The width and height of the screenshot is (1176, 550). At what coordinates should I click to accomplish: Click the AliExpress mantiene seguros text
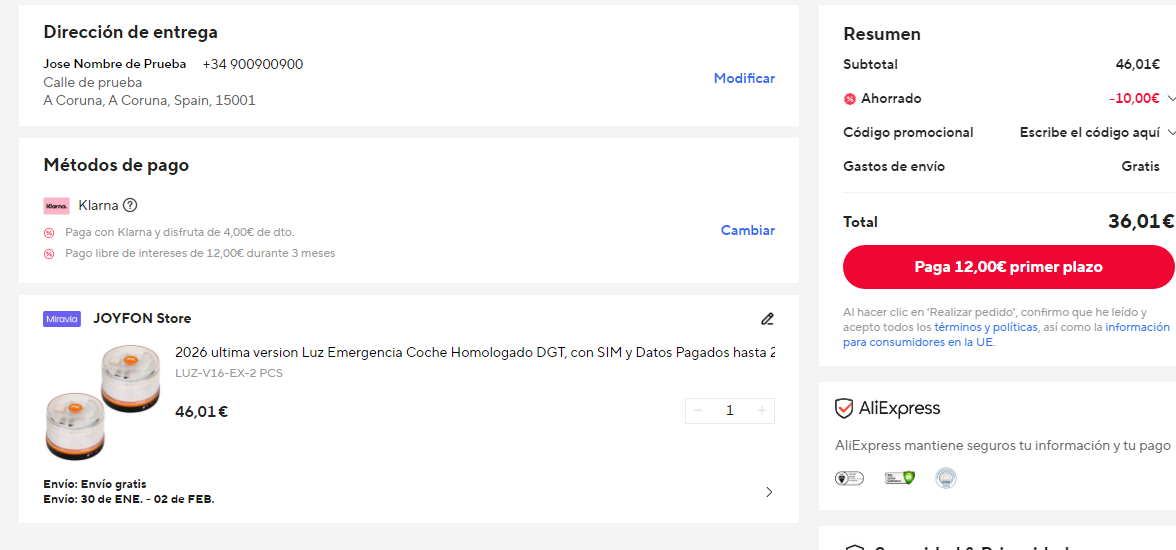coord(1003,445)
